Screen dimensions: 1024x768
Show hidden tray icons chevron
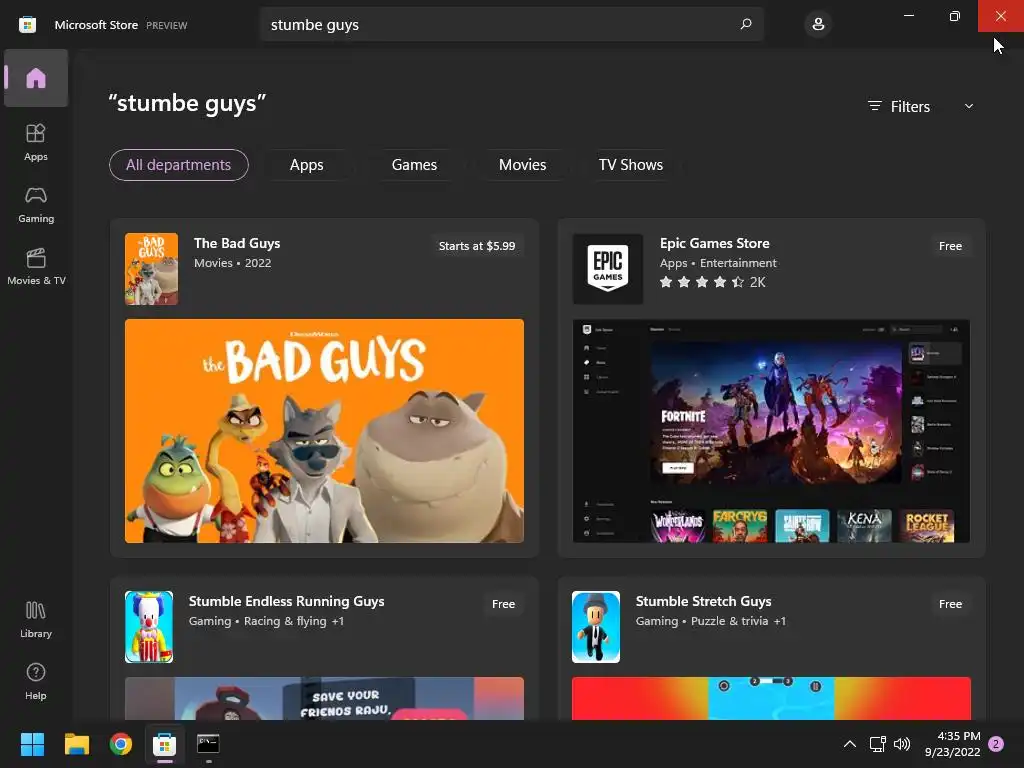850,744
